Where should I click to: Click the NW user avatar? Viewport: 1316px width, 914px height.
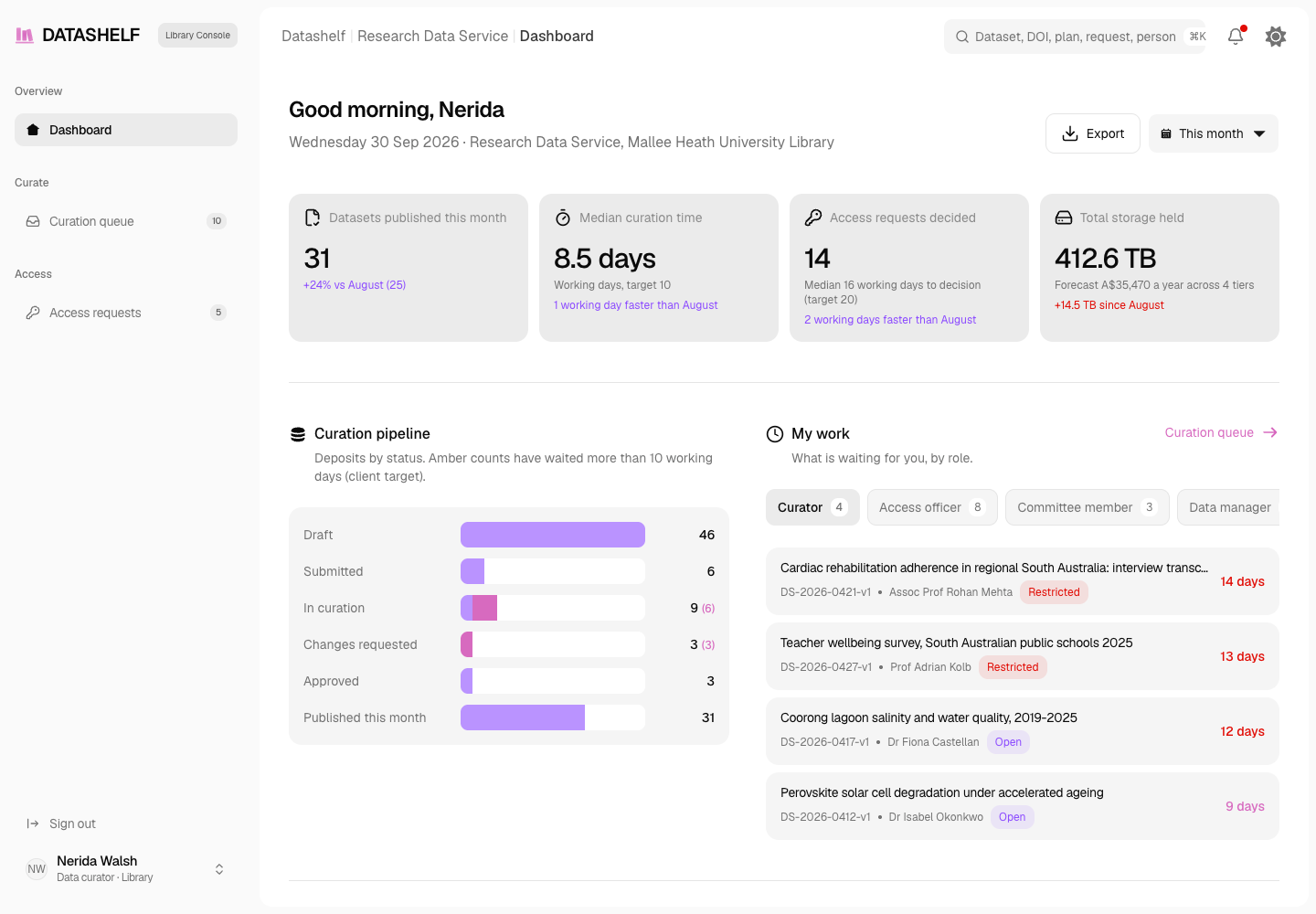point(37,869)
